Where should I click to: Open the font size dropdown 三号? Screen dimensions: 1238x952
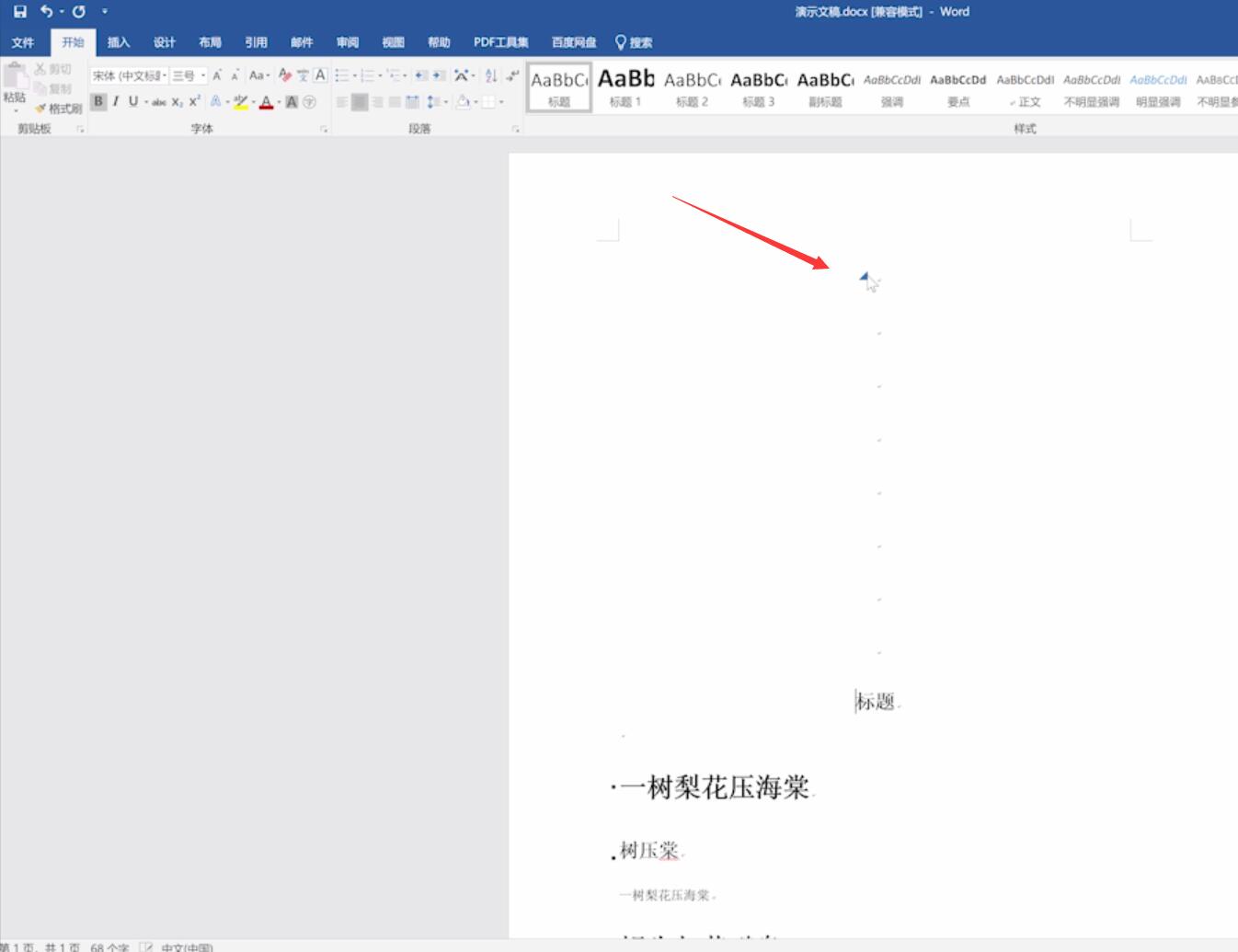point(189,75)
